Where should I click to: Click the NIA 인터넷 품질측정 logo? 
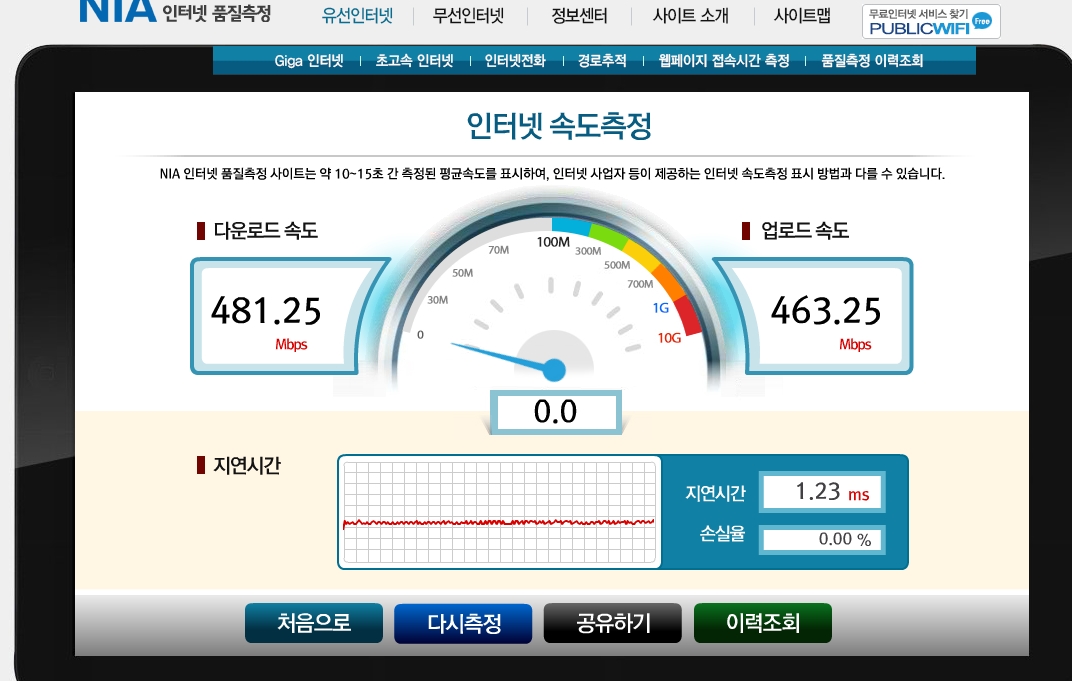[174, 12]
